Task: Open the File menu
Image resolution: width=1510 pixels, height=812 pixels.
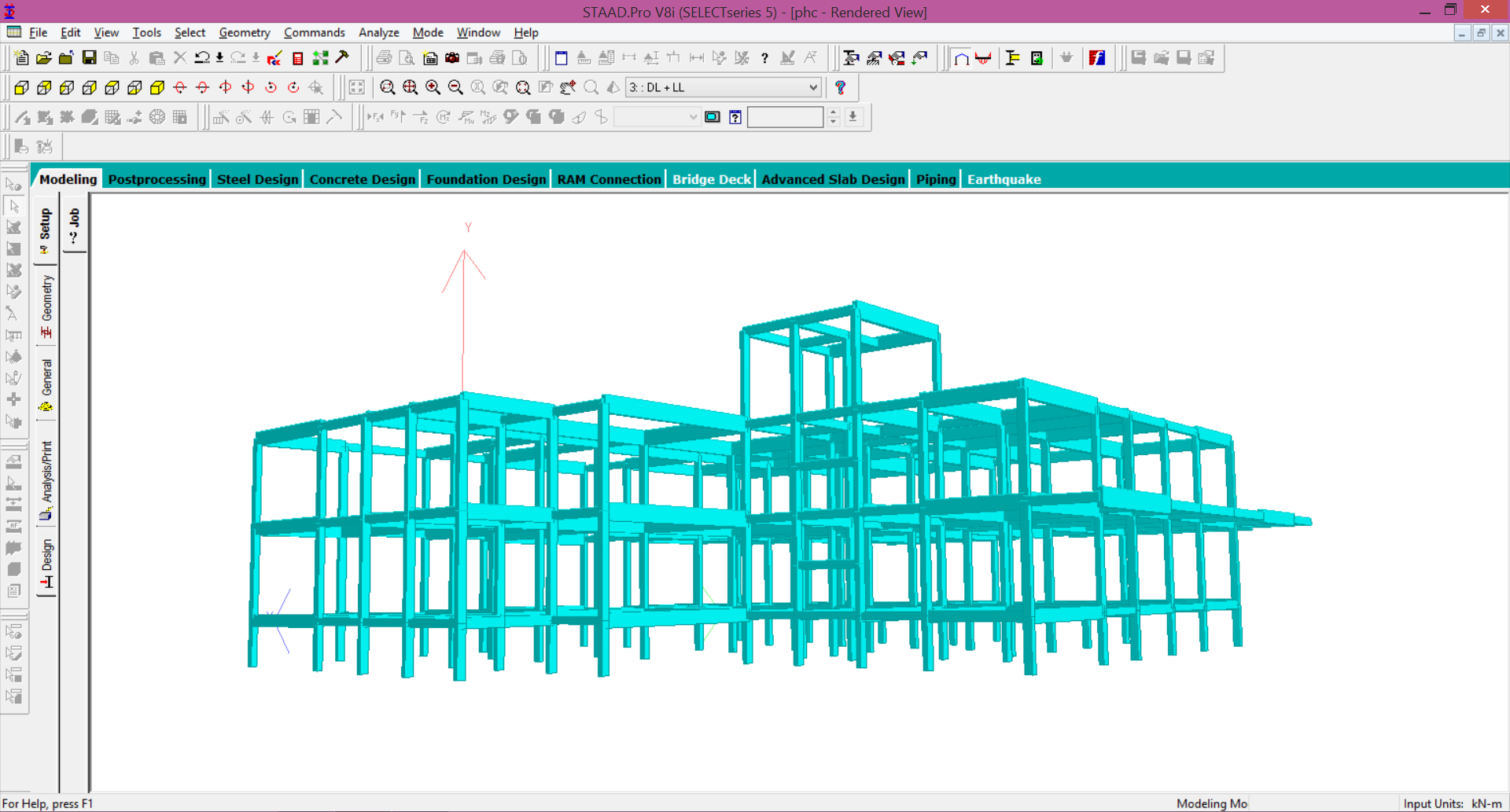Action: coord(38,32)
